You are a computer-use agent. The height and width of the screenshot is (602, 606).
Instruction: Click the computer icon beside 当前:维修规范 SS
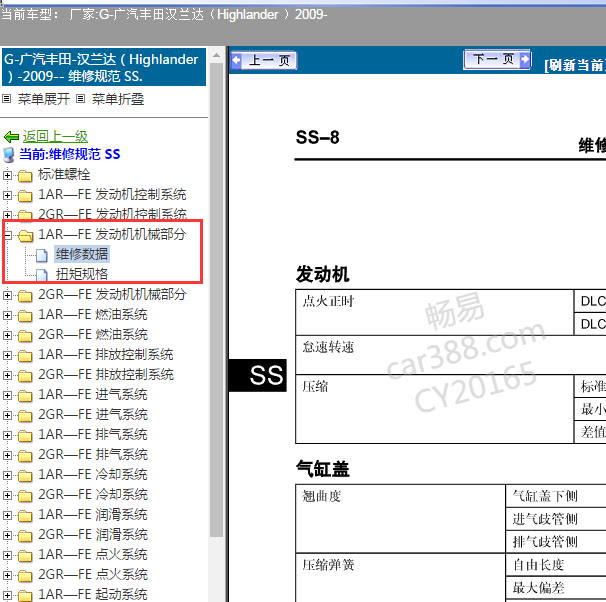point(9,155)
